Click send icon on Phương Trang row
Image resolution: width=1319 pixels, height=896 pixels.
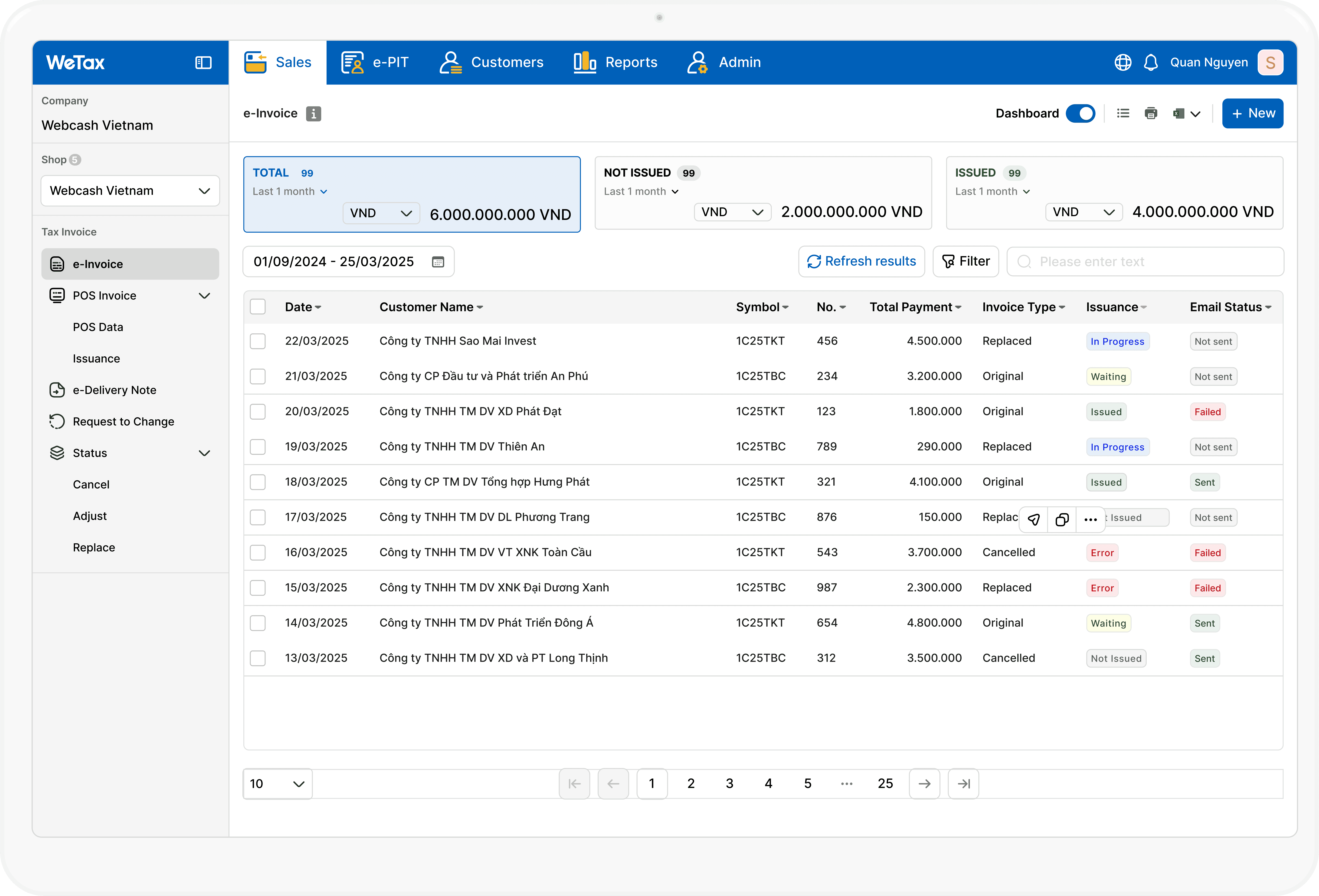coord(1034,519)
